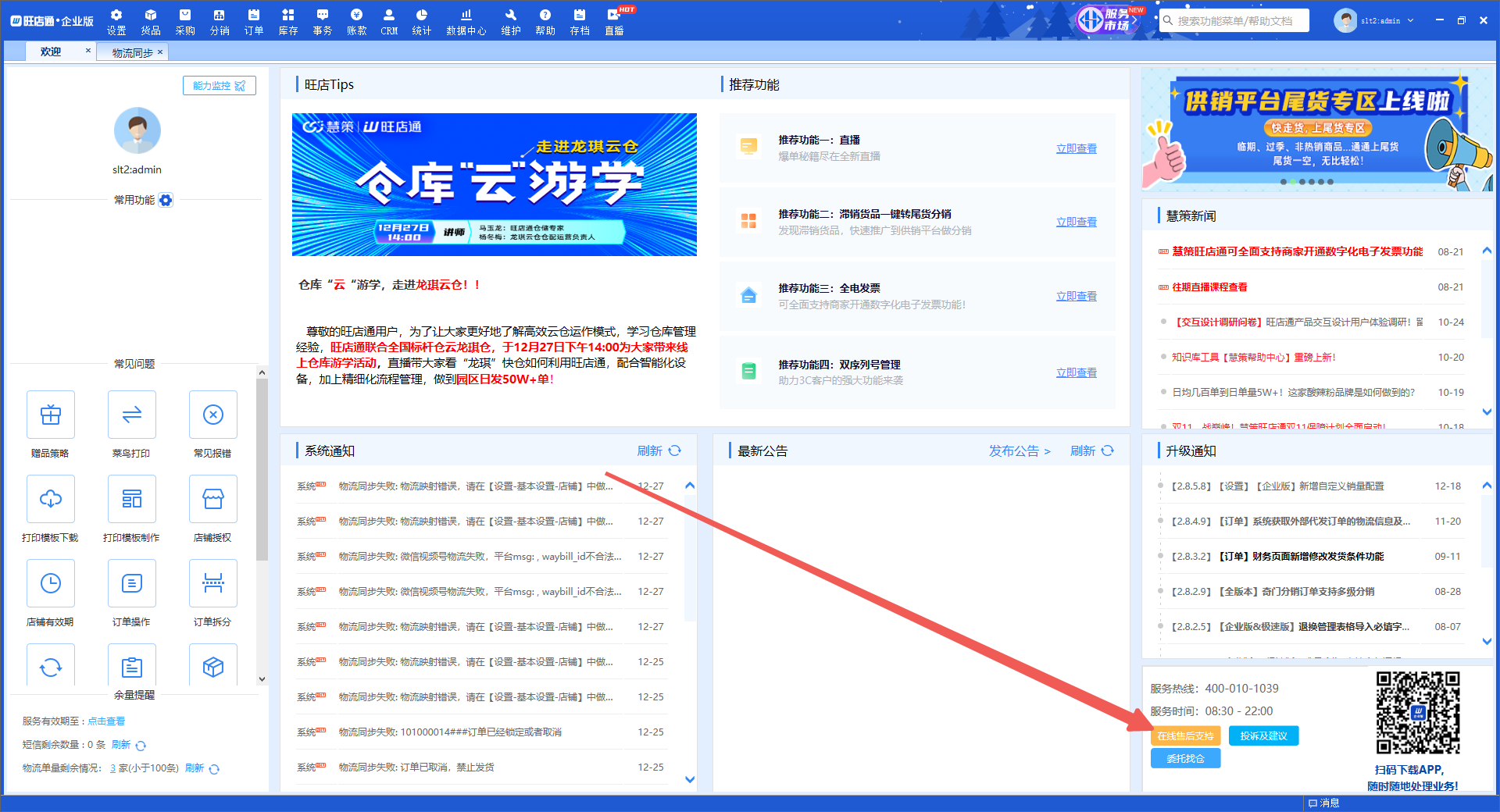Viewport: 1500px width, 812px height.
Task: Close the 物流同步 tab
Action: (160, 52)
